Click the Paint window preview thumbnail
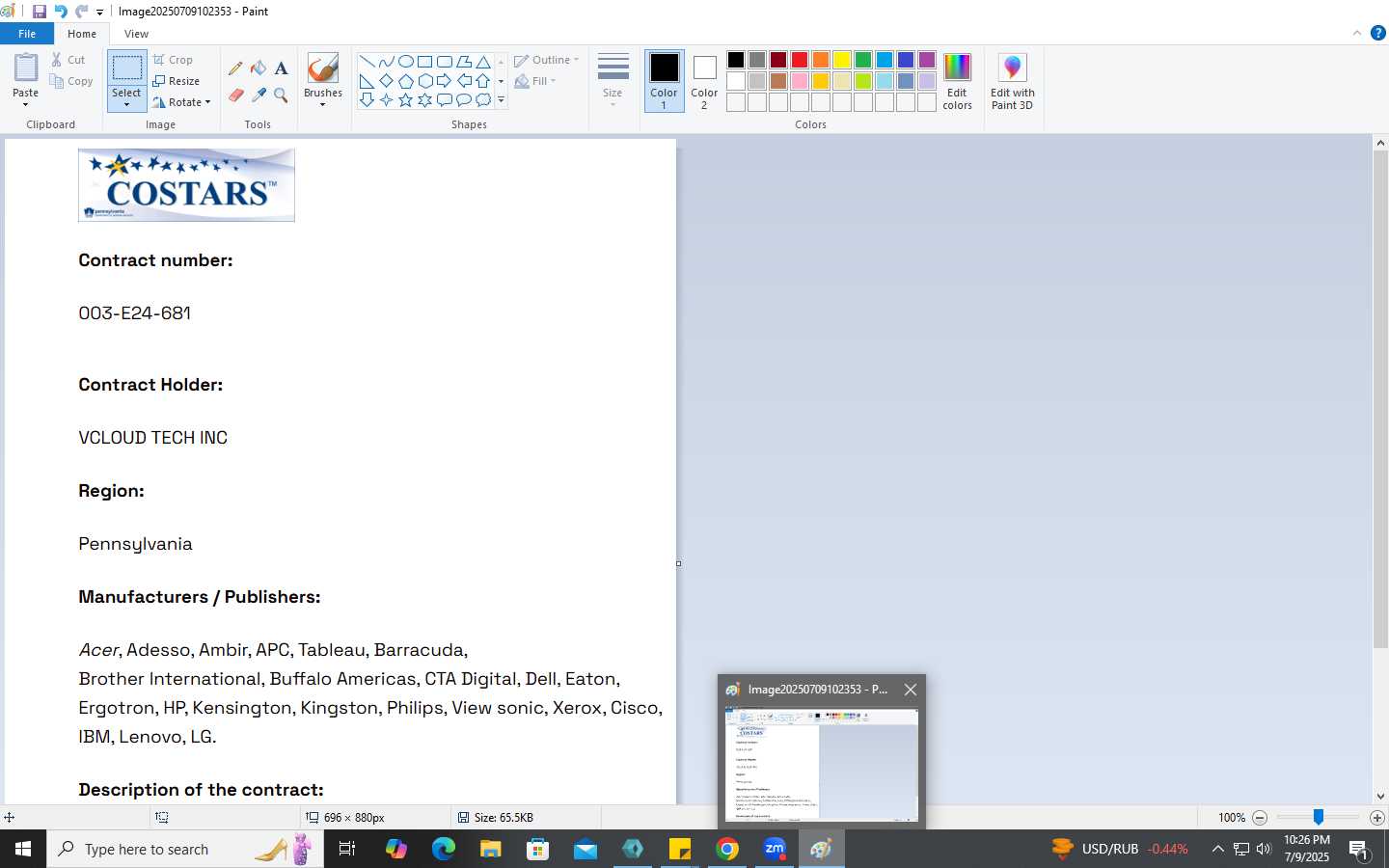This screenshot has height=868, width=1389. click(x=821, y=765)
